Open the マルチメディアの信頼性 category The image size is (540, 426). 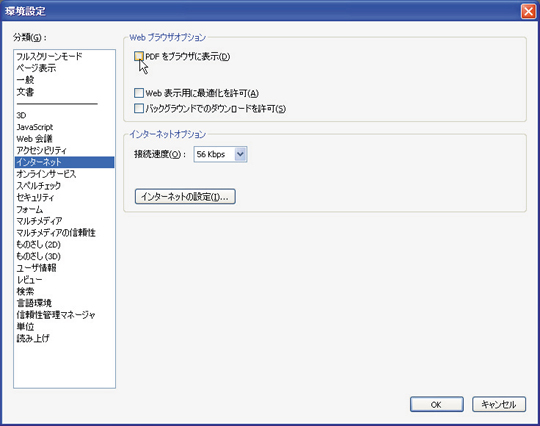[x=56, y=233]
